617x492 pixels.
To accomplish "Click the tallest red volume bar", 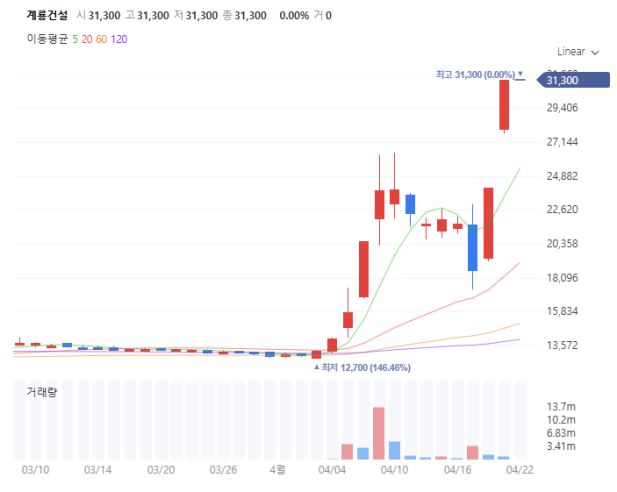I will point(379,433).
